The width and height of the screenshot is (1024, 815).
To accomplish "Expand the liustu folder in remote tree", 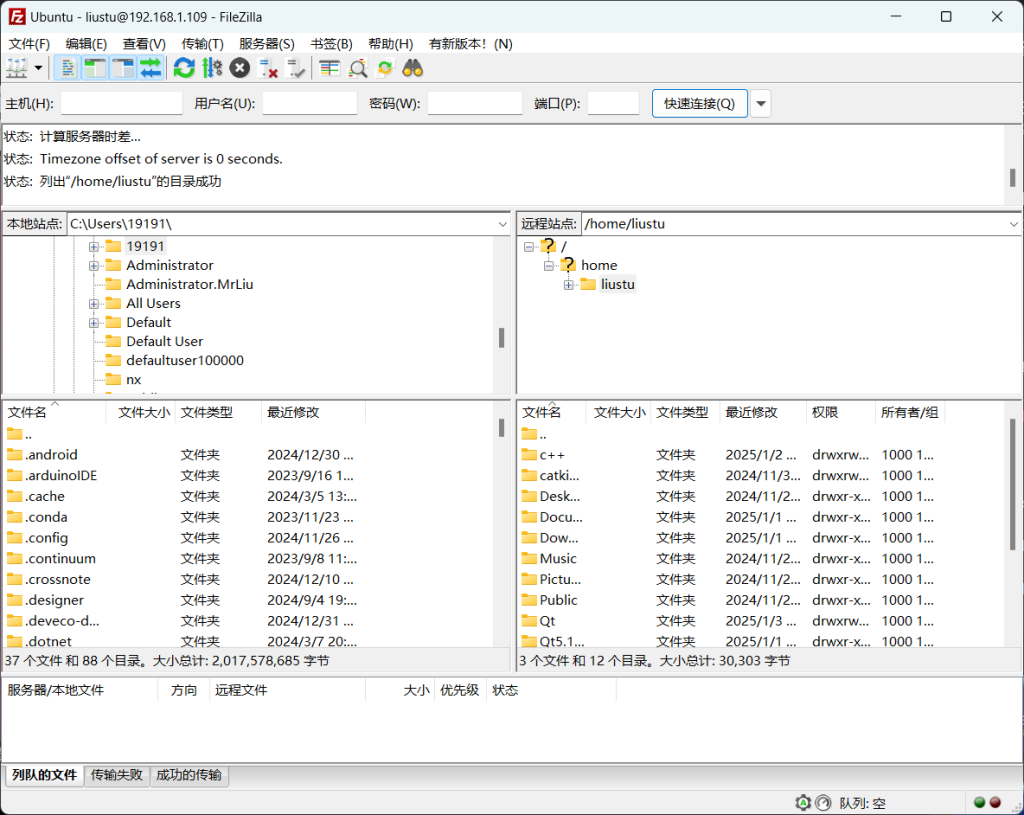I will pyautogui.click(x=568, y=285).
